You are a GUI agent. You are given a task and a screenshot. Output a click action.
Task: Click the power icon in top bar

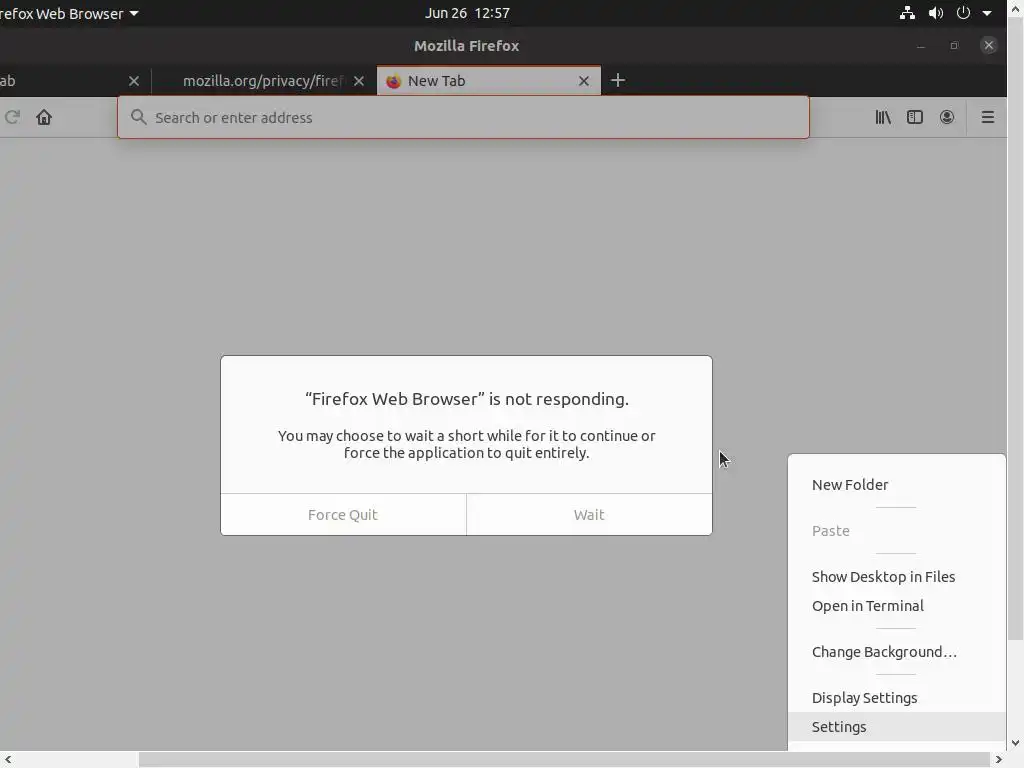pyautogui.click(x=963, y=13)
